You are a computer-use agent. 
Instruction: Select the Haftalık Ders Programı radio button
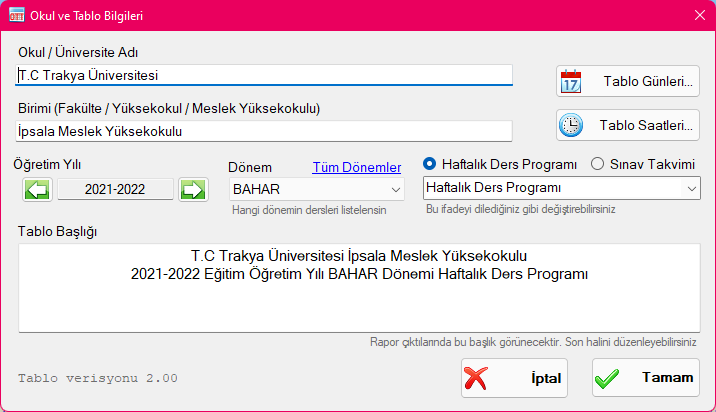coord(430,164)
